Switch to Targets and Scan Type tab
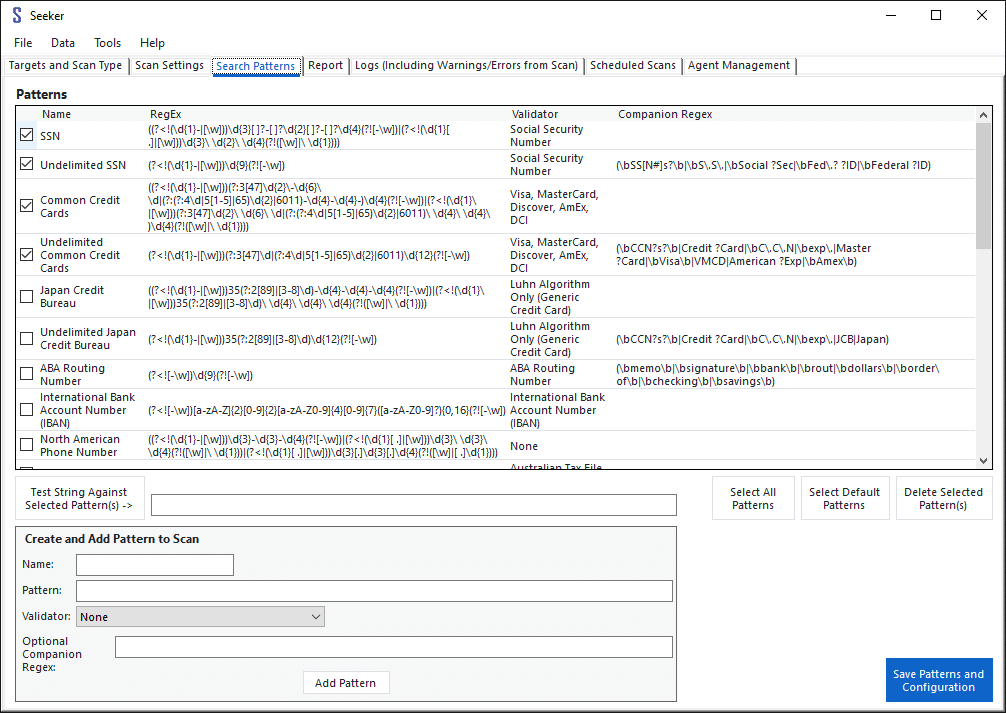This screenshot has width=1006, height=713. (x=65, y=65)
